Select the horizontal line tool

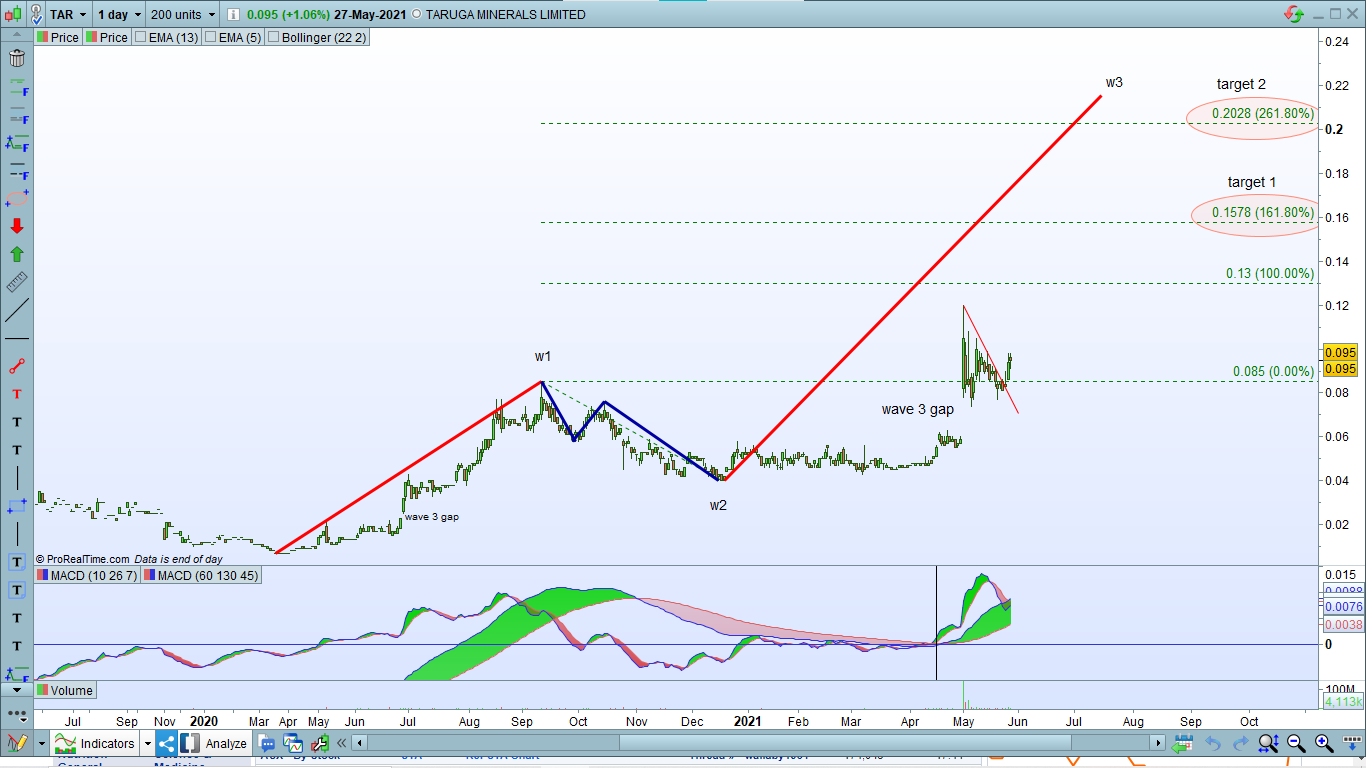click(17, 338)
